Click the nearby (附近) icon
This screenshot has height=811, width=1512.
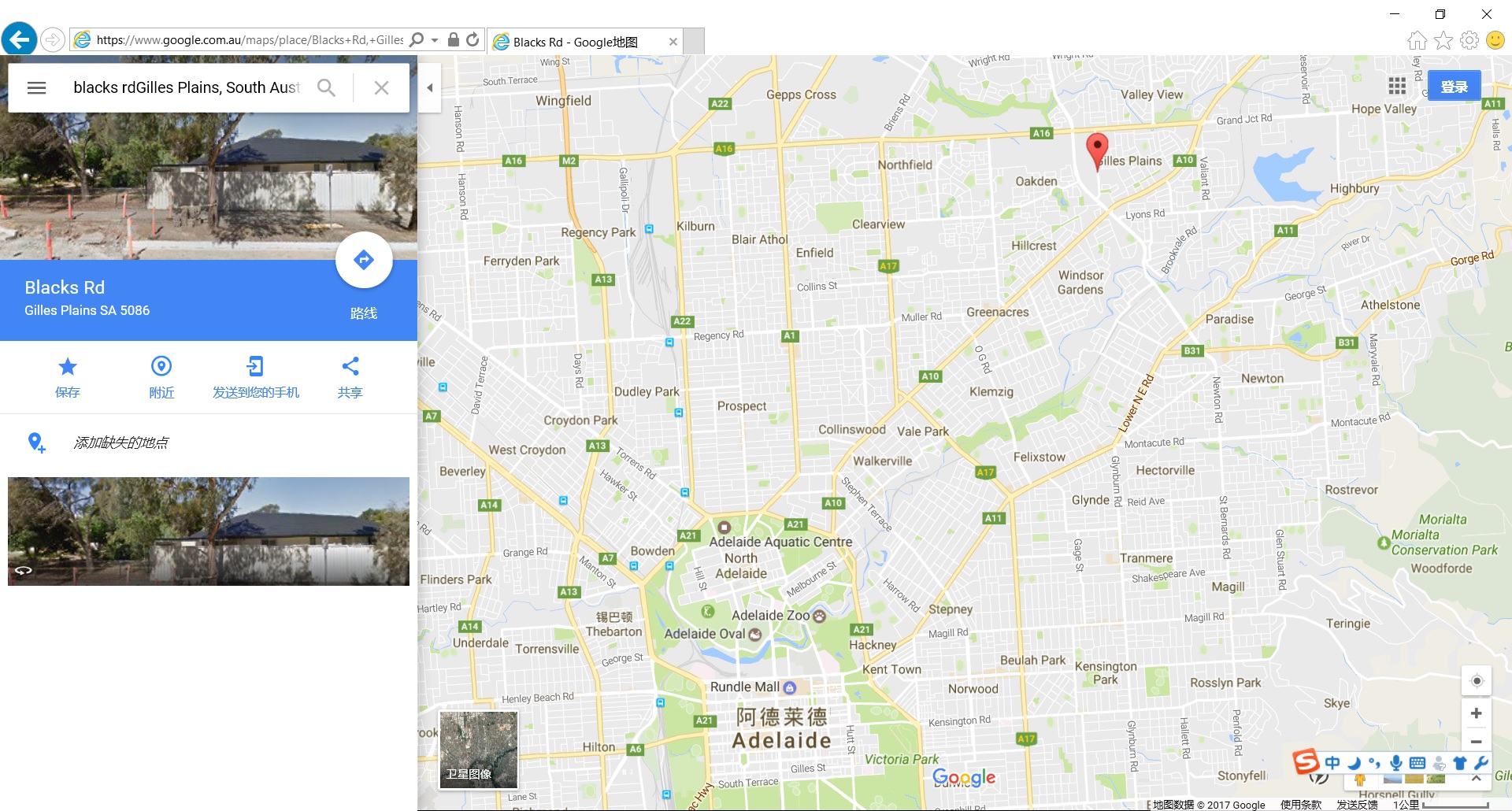coord(161,367)
